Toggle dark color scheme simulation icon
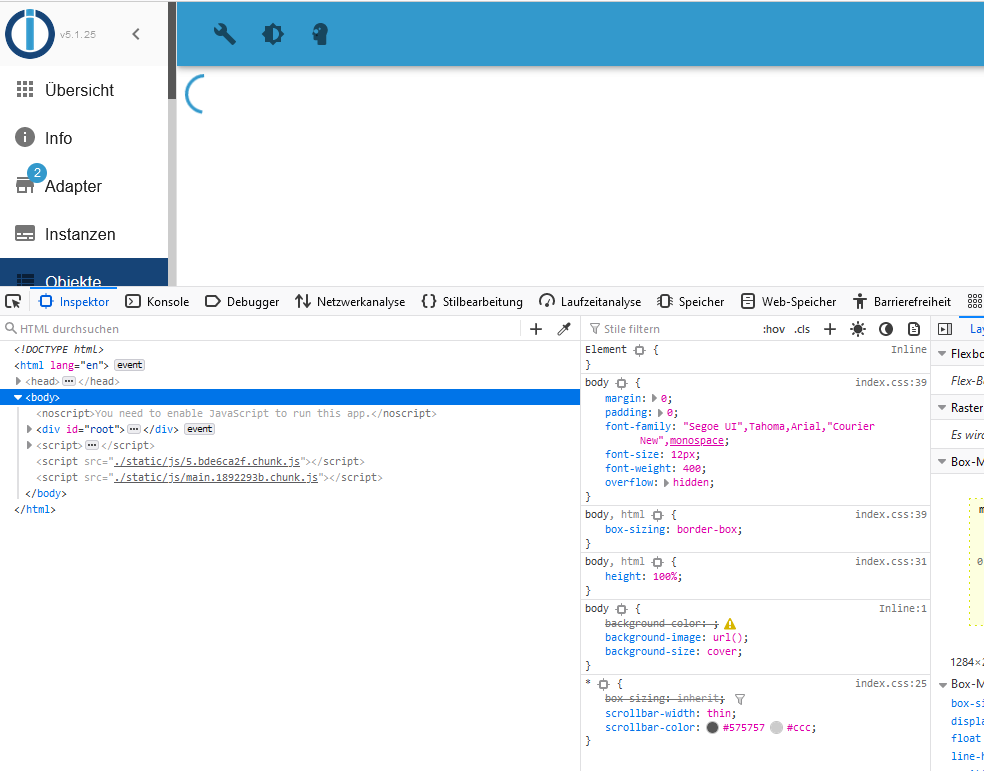The height and width of the screenshot is (771, 984). pyautogui.click(x=885, y=329)
